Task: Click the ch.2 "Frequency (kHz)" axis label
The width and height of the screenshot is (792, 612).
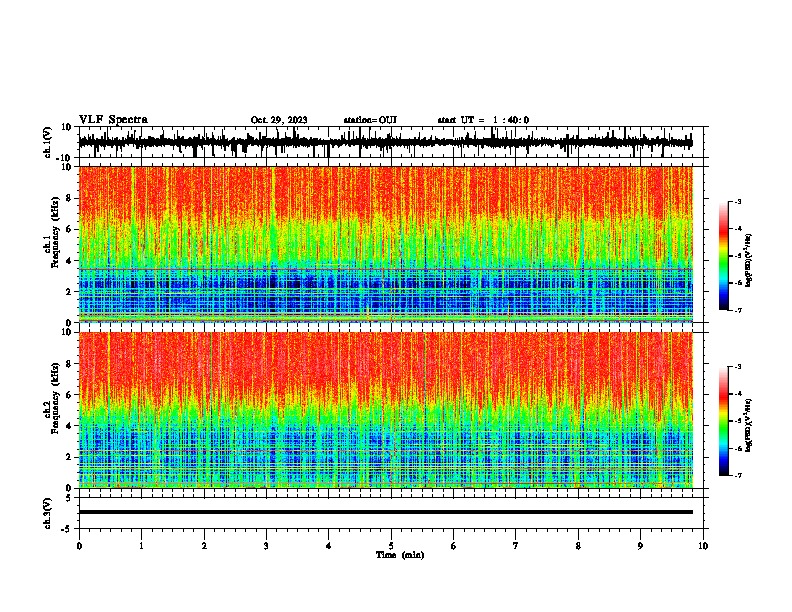Action: (55, 398)
